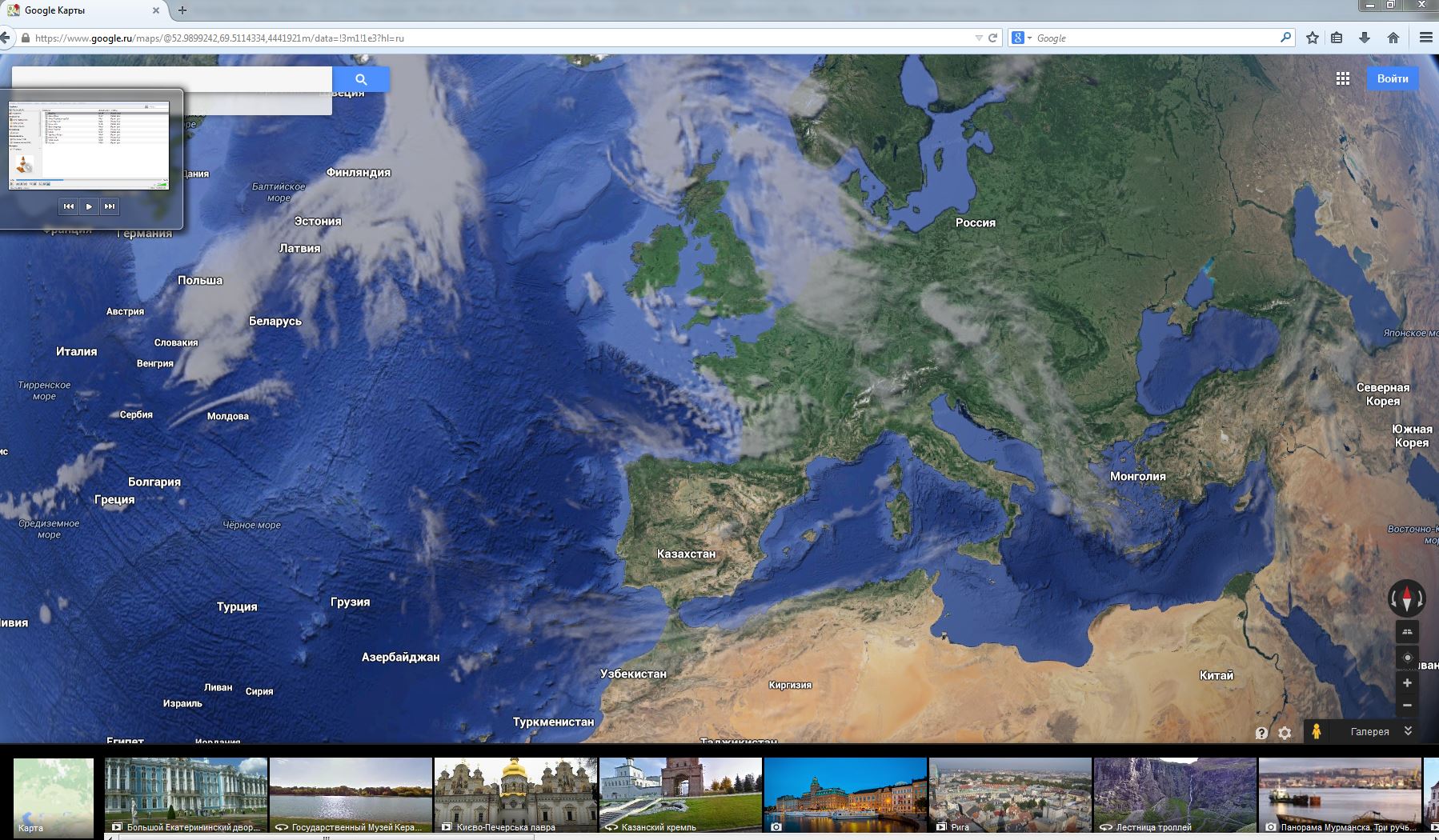
Task: Open the Большой Екатерининский дворец photo tour
Action: 186,795
